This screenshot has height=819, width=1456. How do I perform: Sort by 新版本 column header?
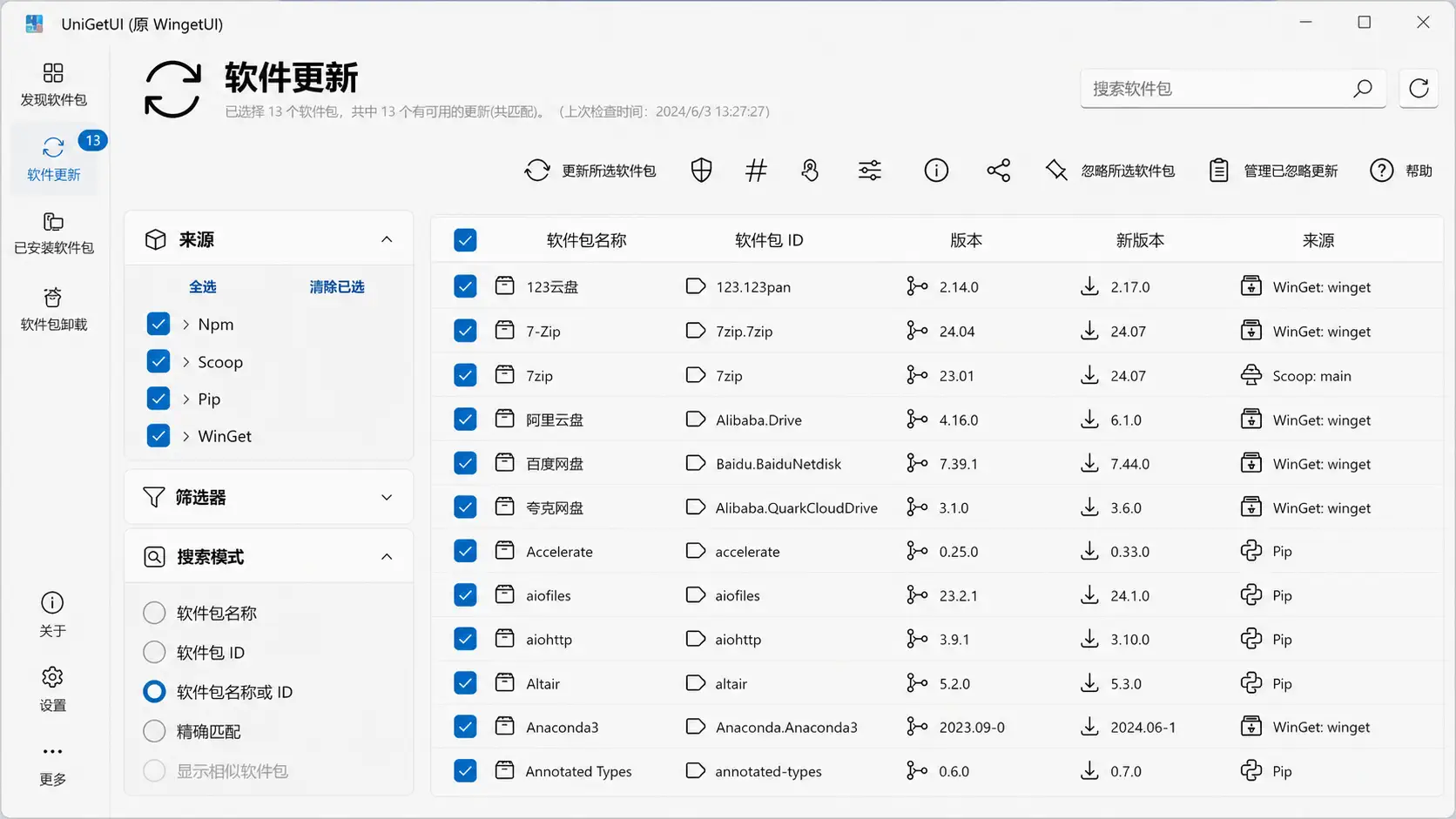(1140, 240)
